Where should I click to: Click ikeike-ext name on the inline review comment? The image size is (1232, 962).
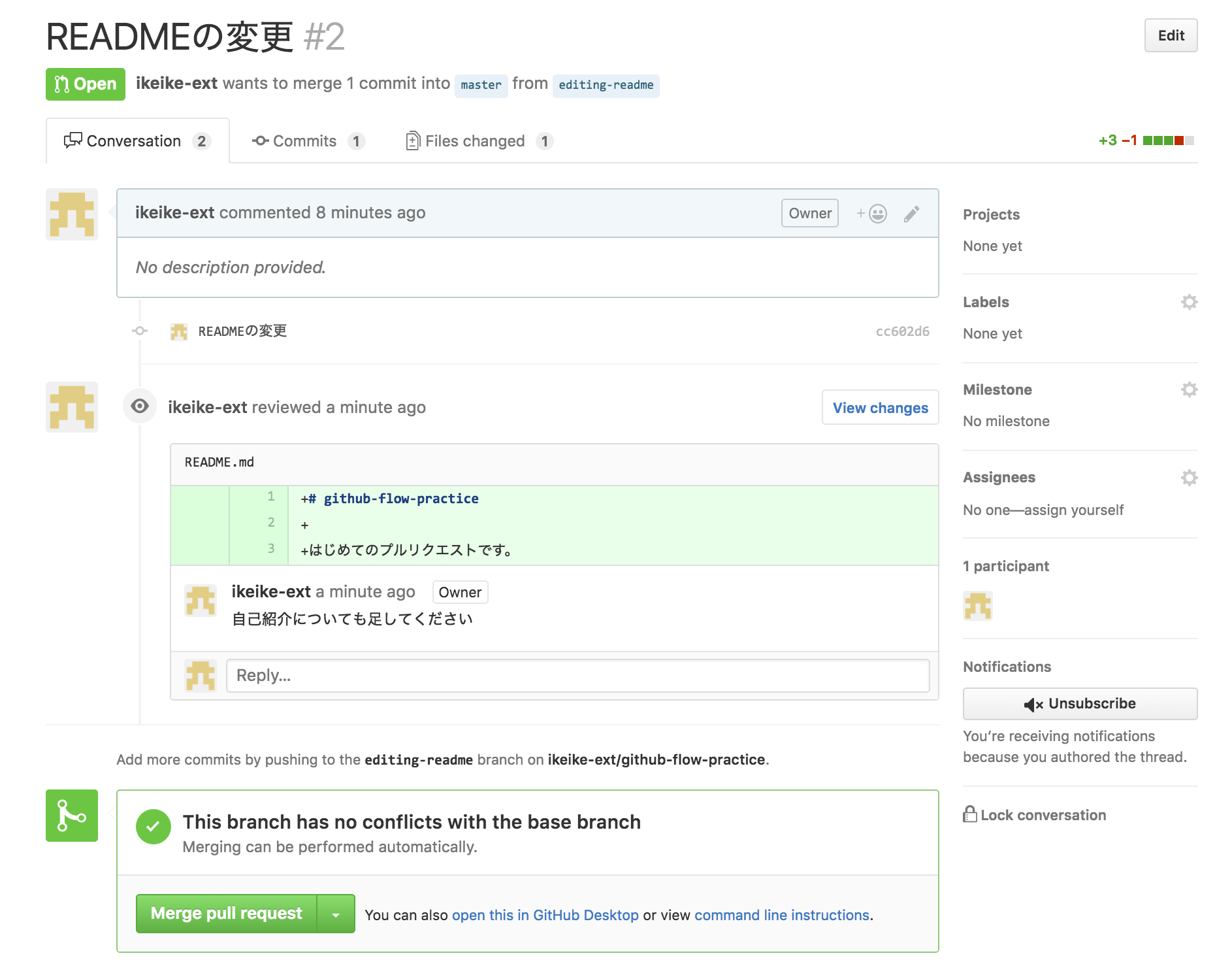coord(271,591)
